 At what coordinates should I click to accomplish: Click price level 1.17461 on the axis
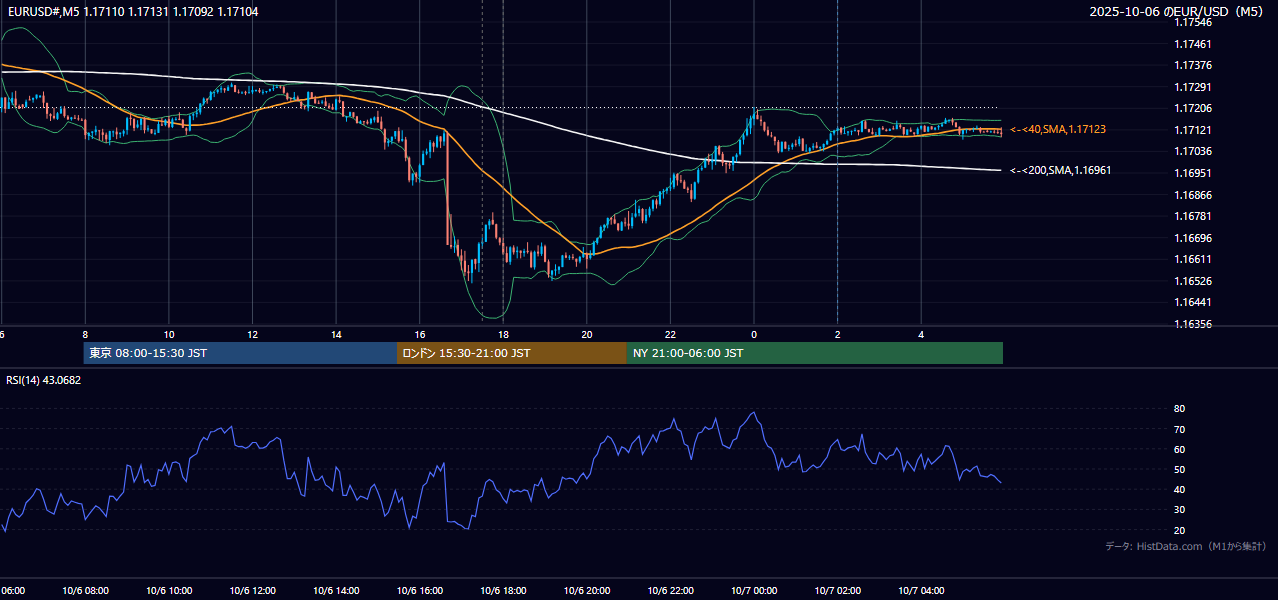point(1193,44)
